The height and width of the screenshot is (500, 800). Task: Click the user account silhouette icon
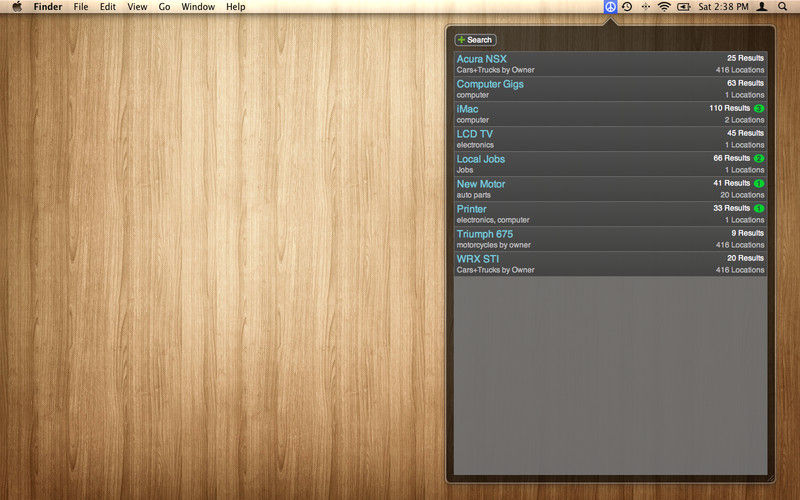pyautogui.click(x=762, y=7)
